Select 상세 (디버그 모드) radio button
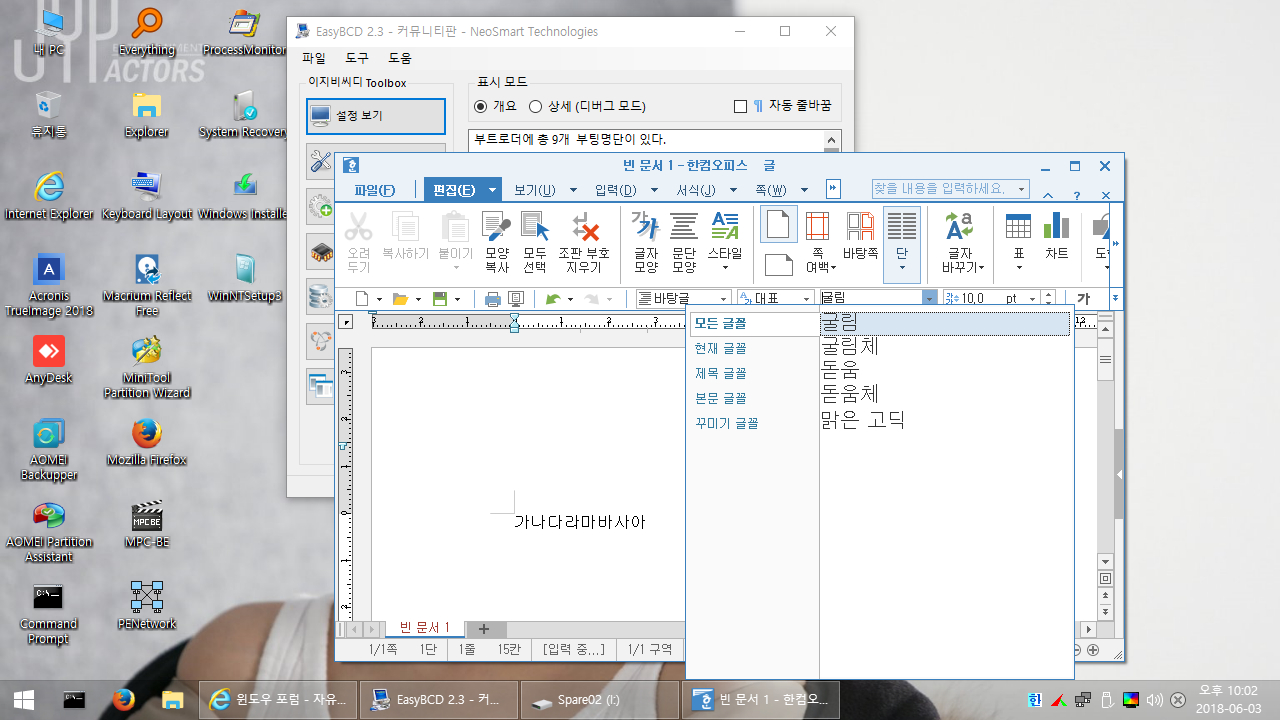 pyautogui.click(x=536, y=106)
